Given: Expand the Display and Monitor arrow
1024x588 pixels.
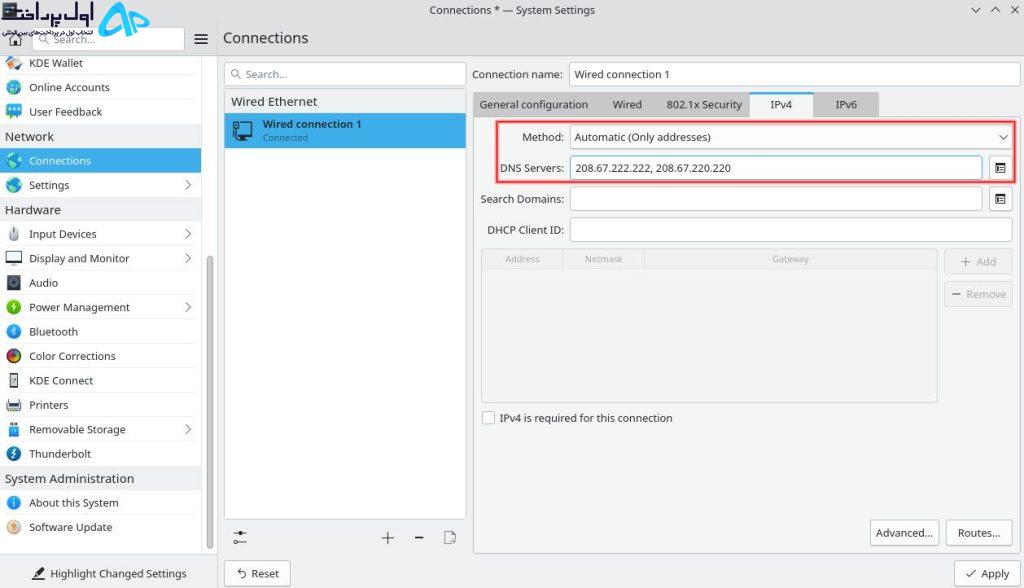Looking at the screenshot, I should pos(188,258).
